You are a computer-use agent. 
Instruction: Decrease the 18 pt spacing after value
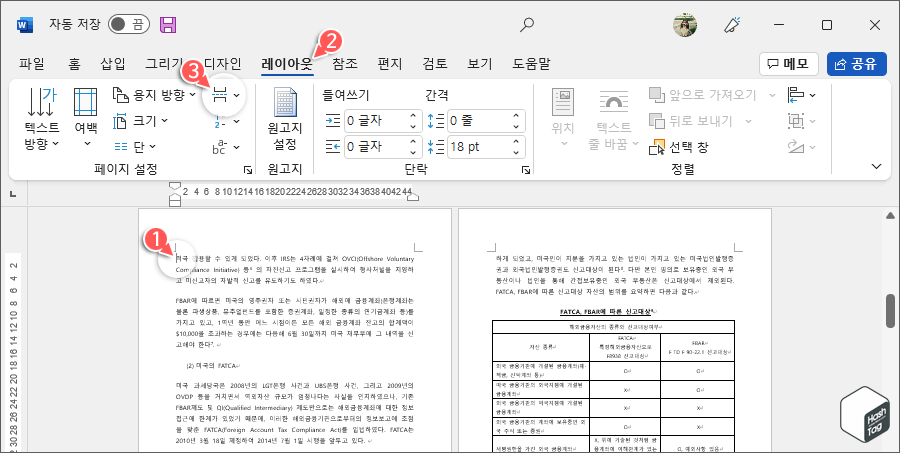click(517, 153)
